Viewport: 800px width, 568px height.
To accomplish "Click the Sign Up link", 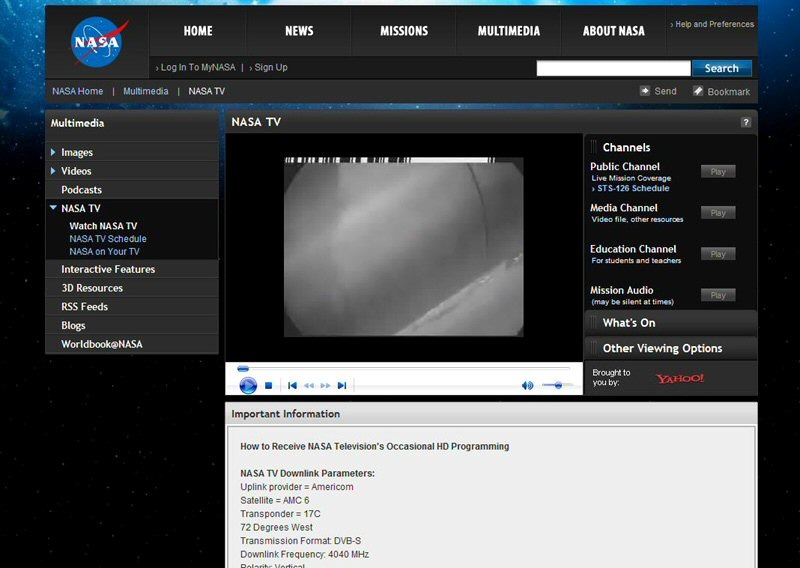I will (268, 67).
